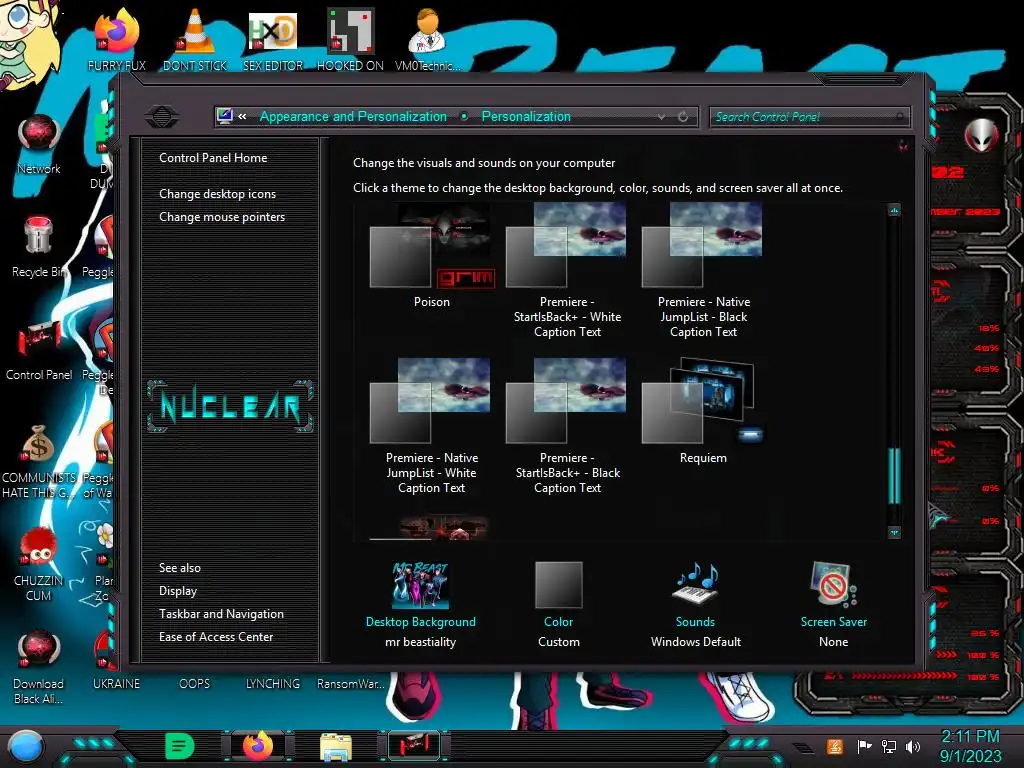Click the back navigation button
This screenshot has width=1024, height=768.
tap(162, 117)
